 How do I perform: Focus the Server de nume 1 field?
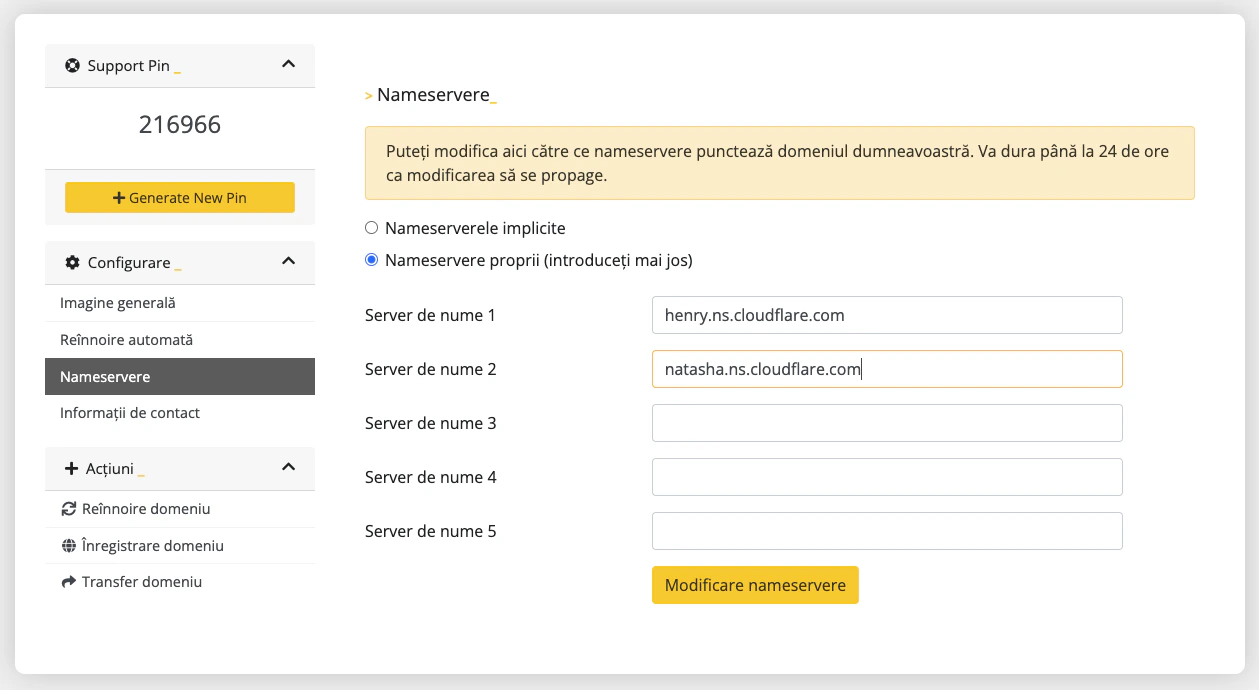coord(887,315)
